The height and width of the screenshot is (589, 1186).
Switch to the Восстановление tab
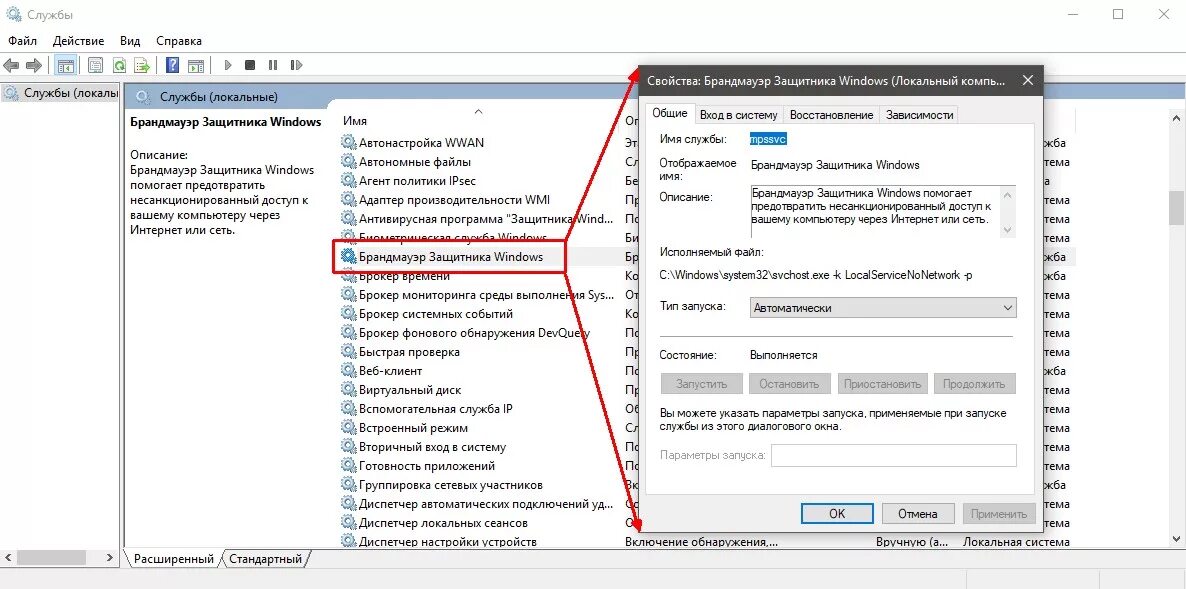831,115
